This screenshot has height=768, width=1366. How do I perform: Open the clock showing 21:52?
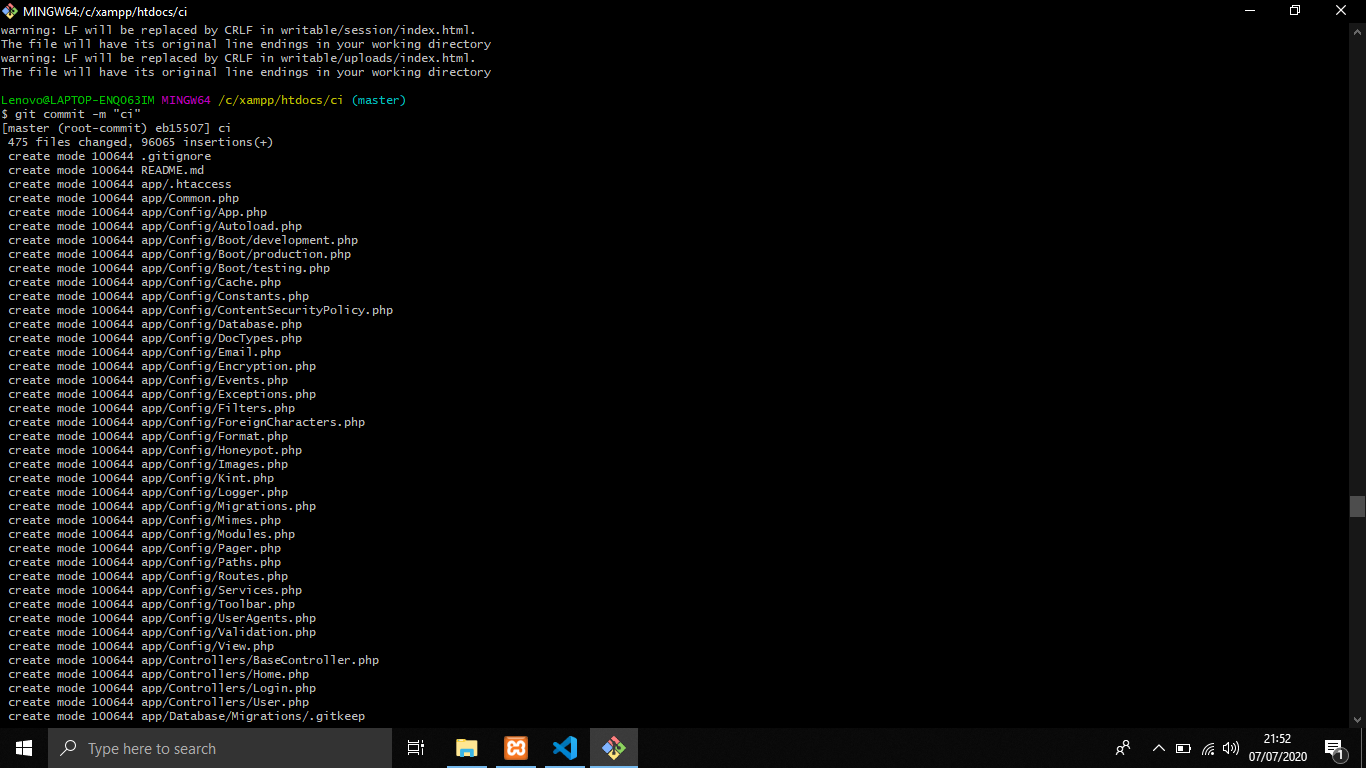[1277, 748]
